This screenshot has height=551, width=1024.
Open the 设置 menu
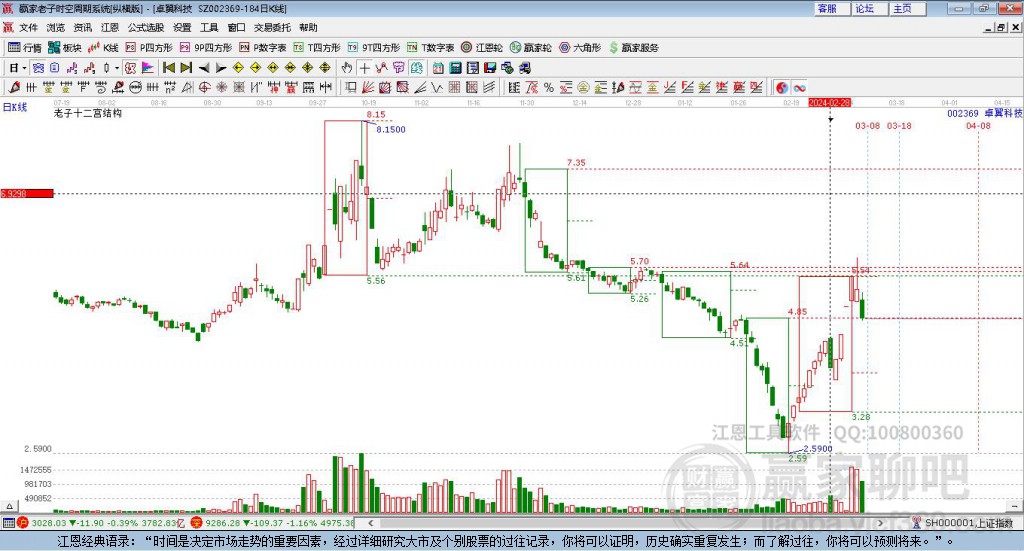click(x=182, y=27)
